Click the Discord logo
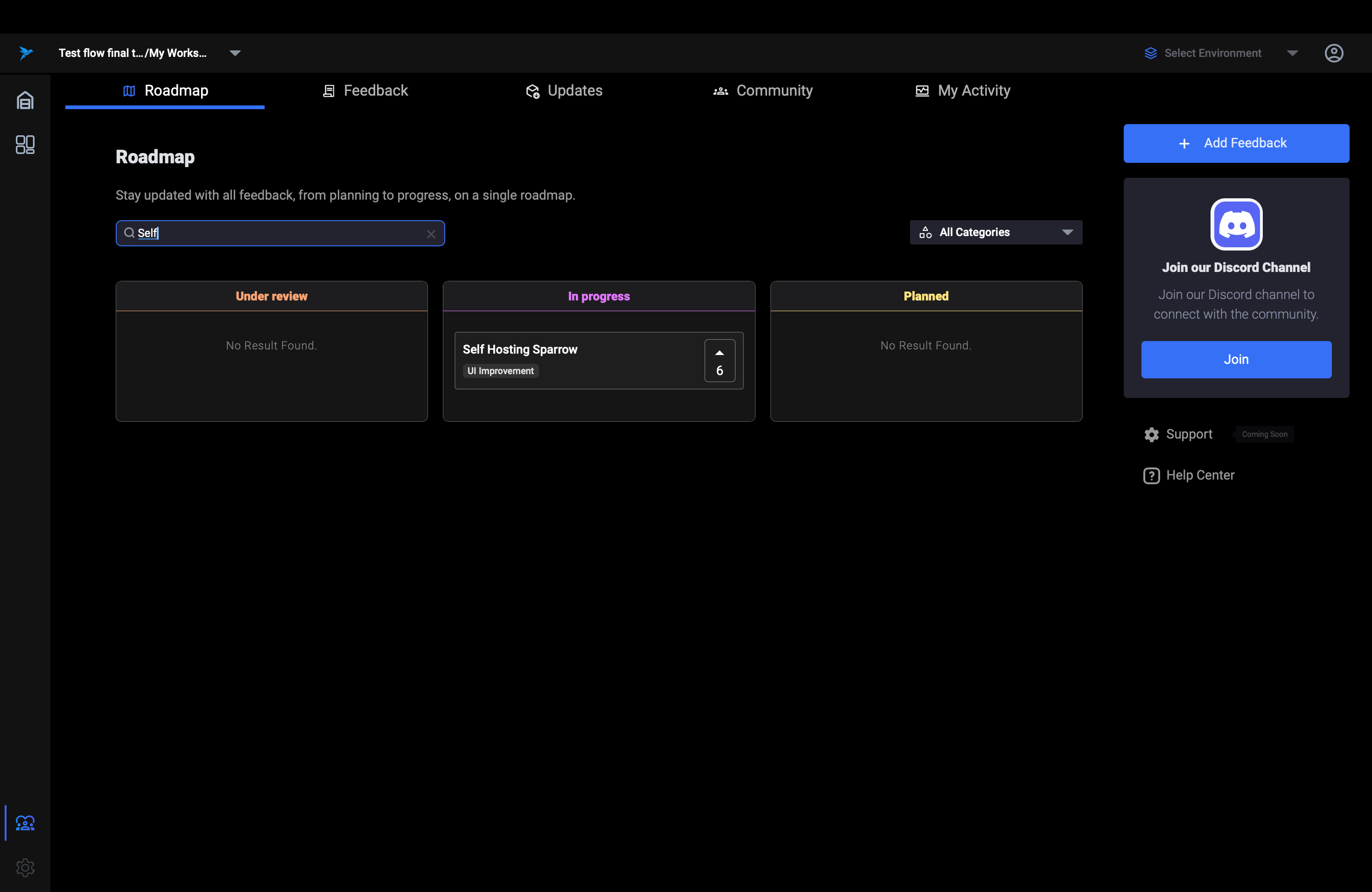This screenshot has height=892, width=1372. click(x=1236, y=224)
